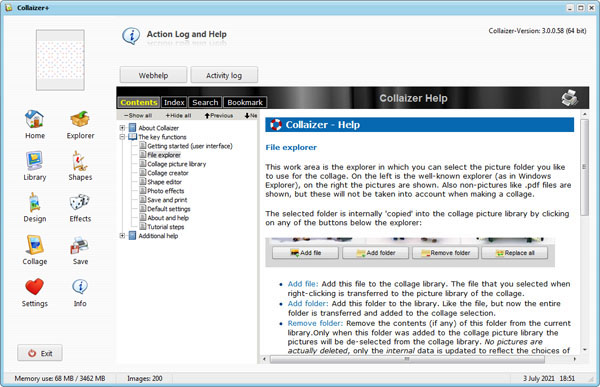Screen dimensions: 600x387
Task: Click the Replace all button in help image
Action: 514,253
